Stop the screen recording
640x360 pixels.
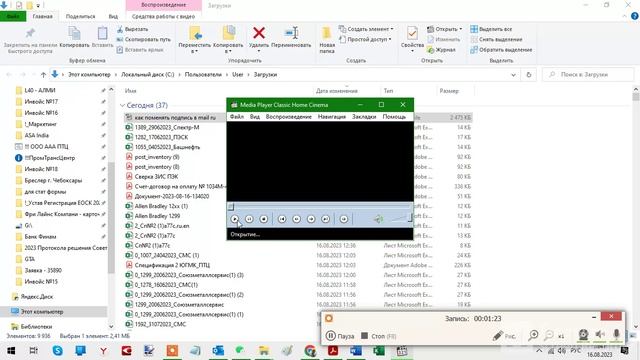pos(378,336)
